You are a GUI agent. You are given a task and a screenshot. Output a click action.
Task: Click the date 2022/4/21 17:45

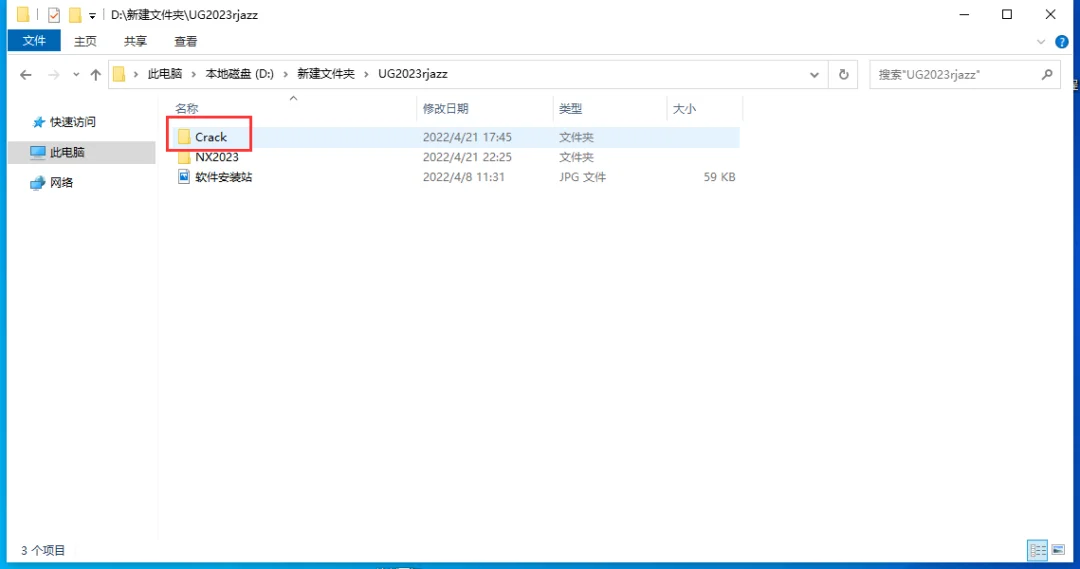click(x=467, y=137)
